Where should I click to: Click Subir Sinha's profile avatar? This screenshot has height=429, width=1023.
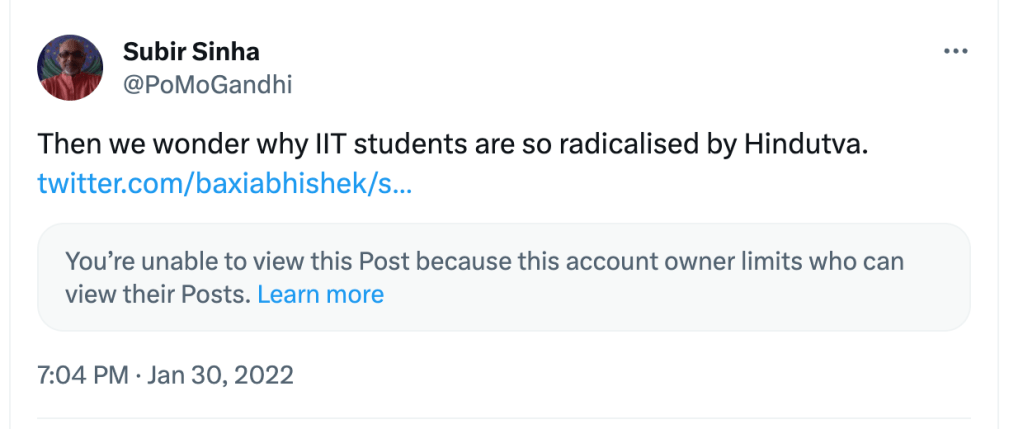[x=69, y=67]
